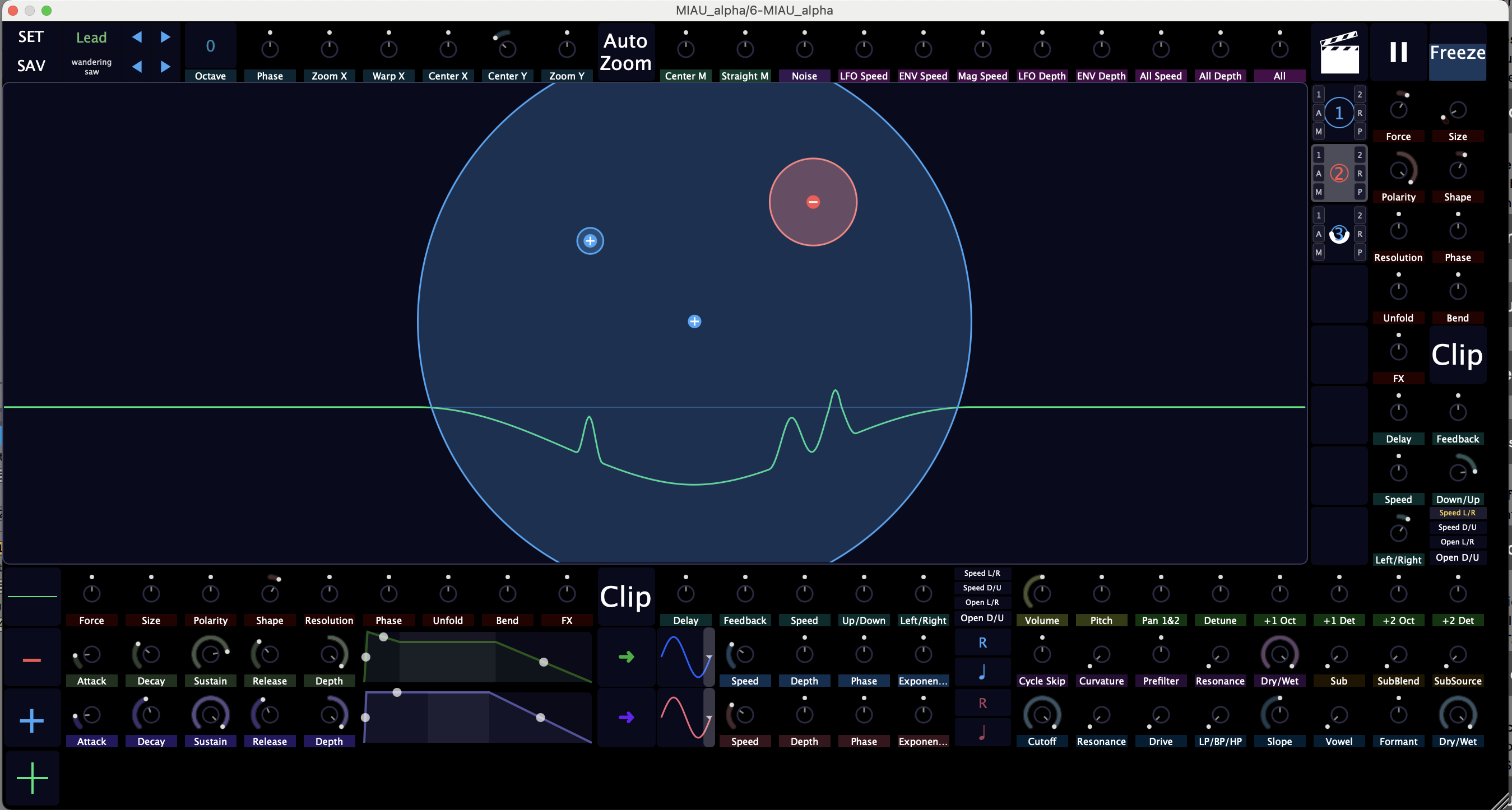Click the blue note icon for LFO sync
Image resolution: width=1512 pixels, height=810 pixels.
(x=982, y=672)
